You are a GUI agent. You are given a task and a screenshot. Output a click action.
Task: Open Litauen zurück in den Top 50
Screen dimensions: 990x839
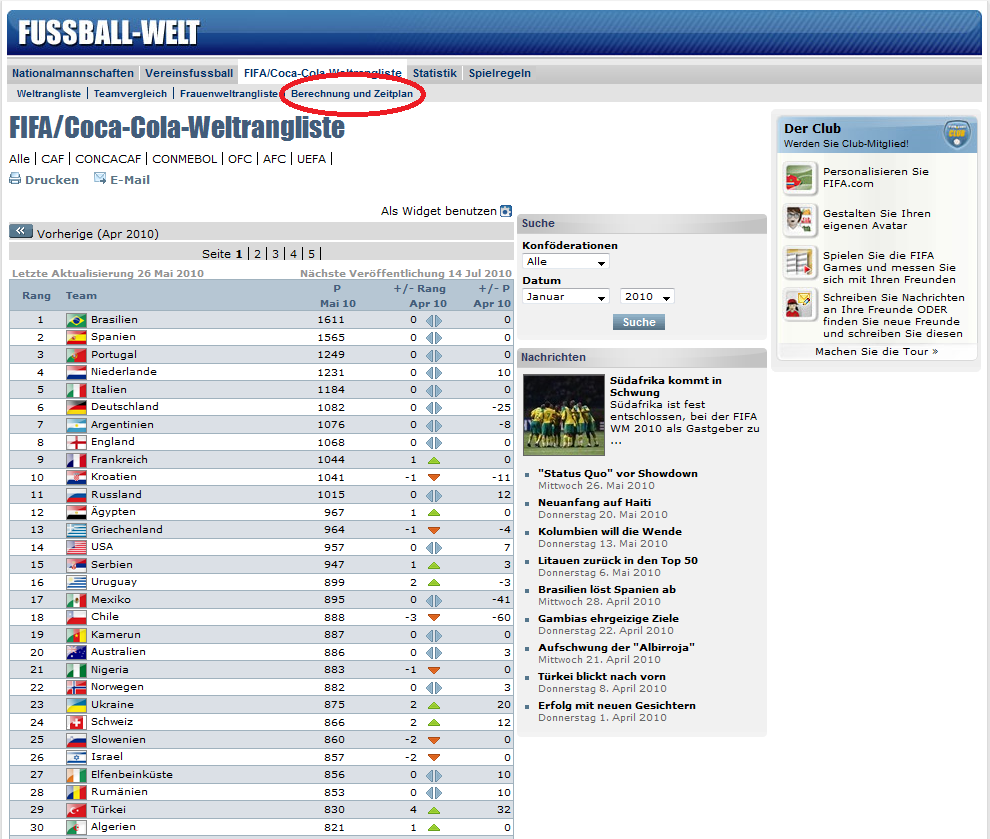tap(617, 561)
